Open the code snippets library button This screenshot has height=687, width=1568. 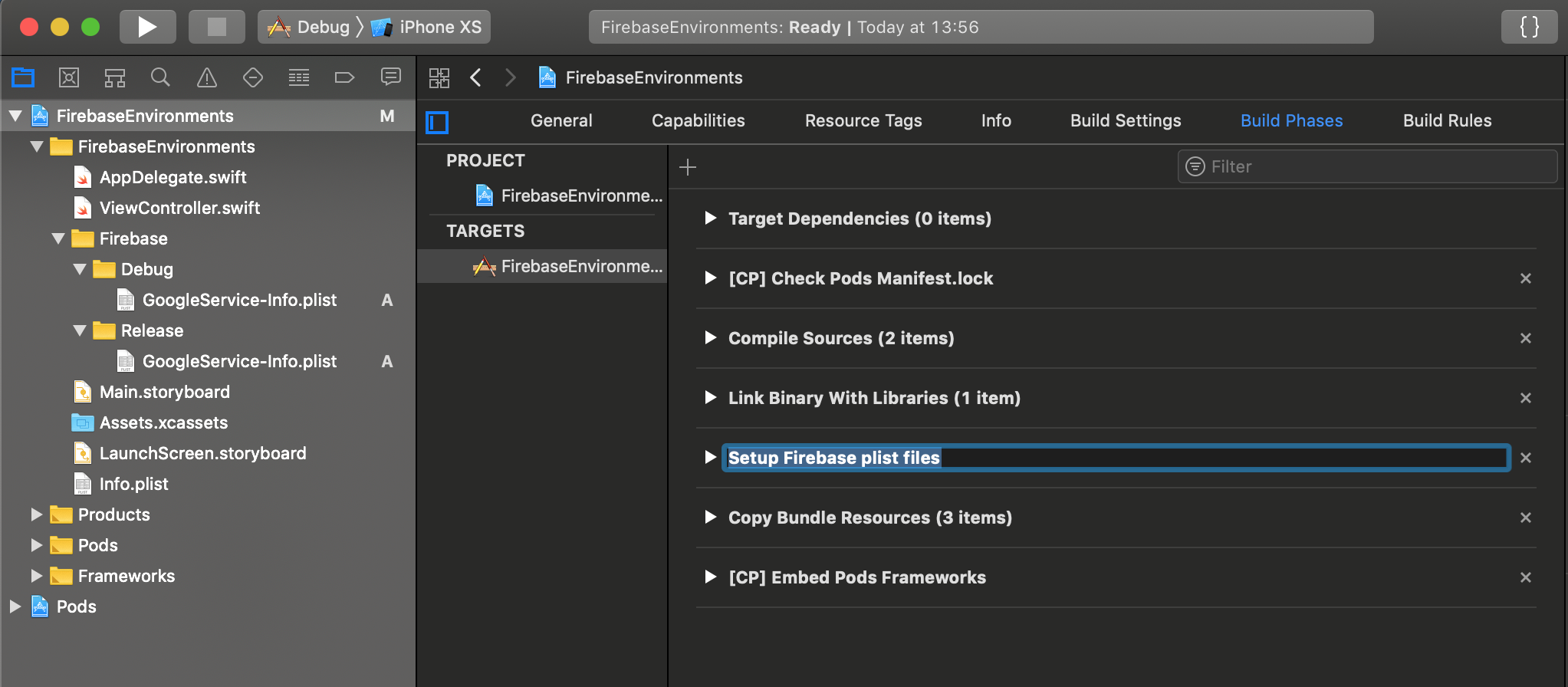click(x=1529, y=28)
